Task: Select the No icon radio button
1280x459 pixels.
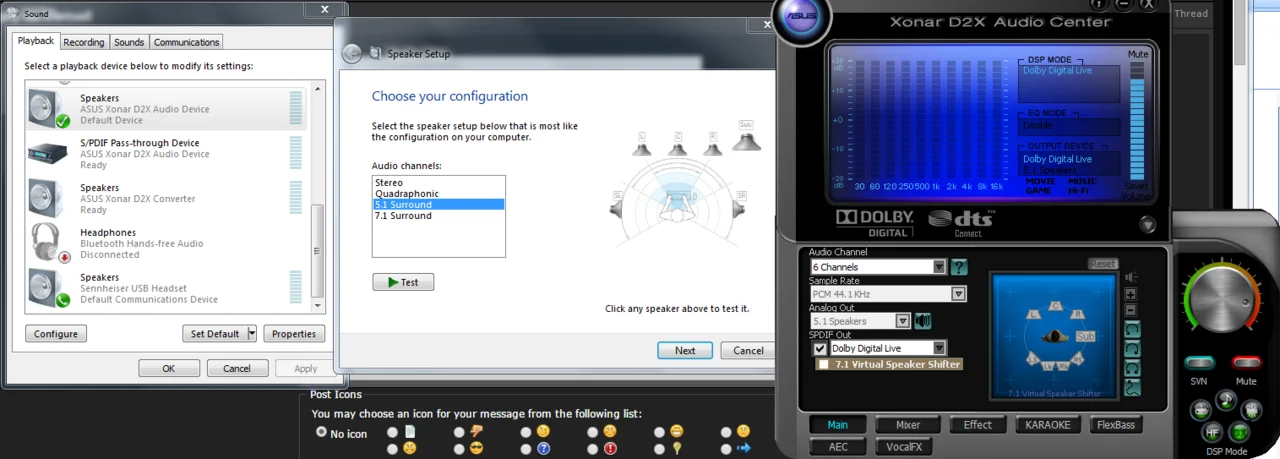Action: pos(321,433)
